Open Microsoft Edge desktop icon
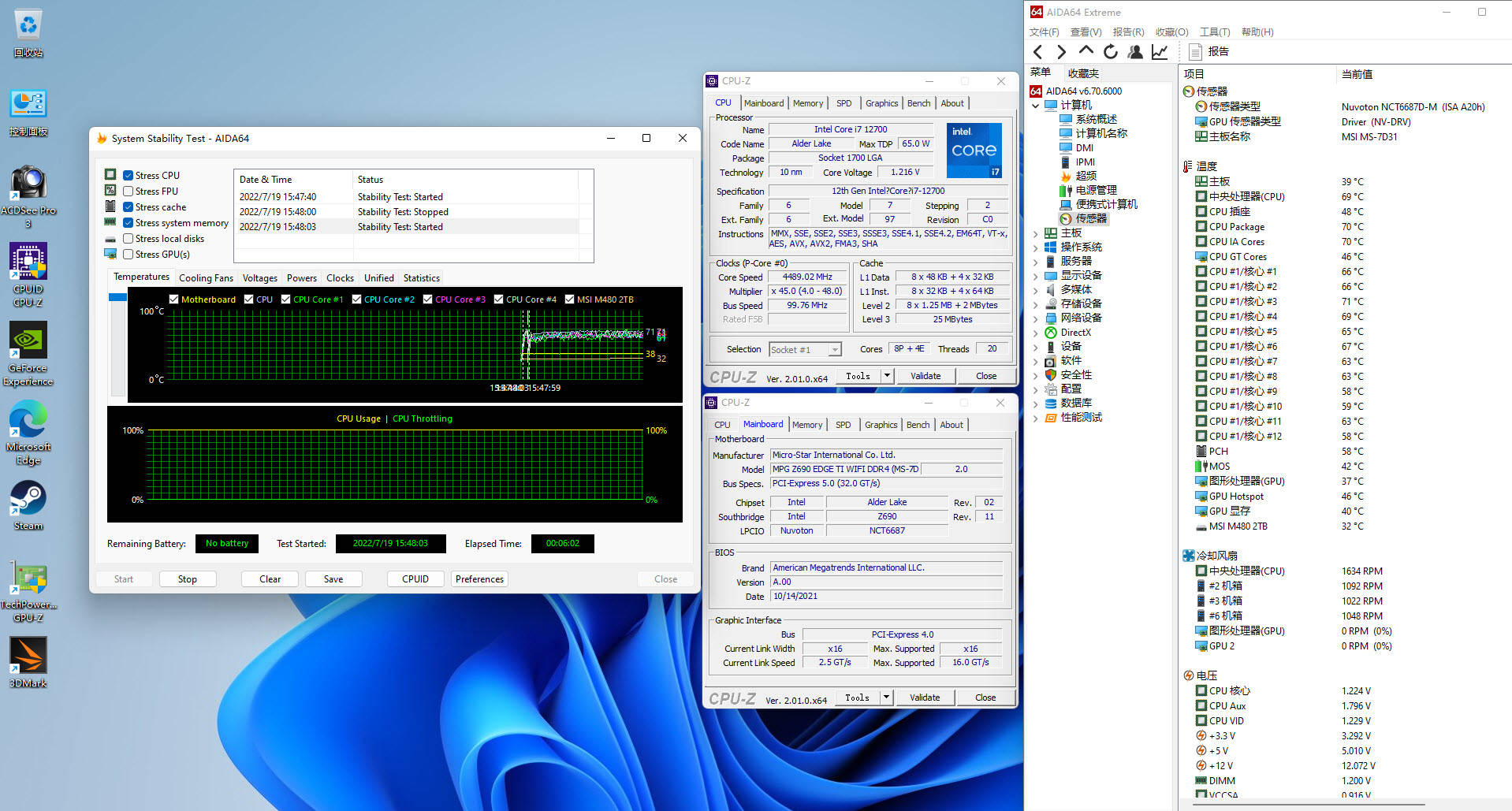Image resolution: width=1512 pixels, height=811 pixels. point(28,433)
